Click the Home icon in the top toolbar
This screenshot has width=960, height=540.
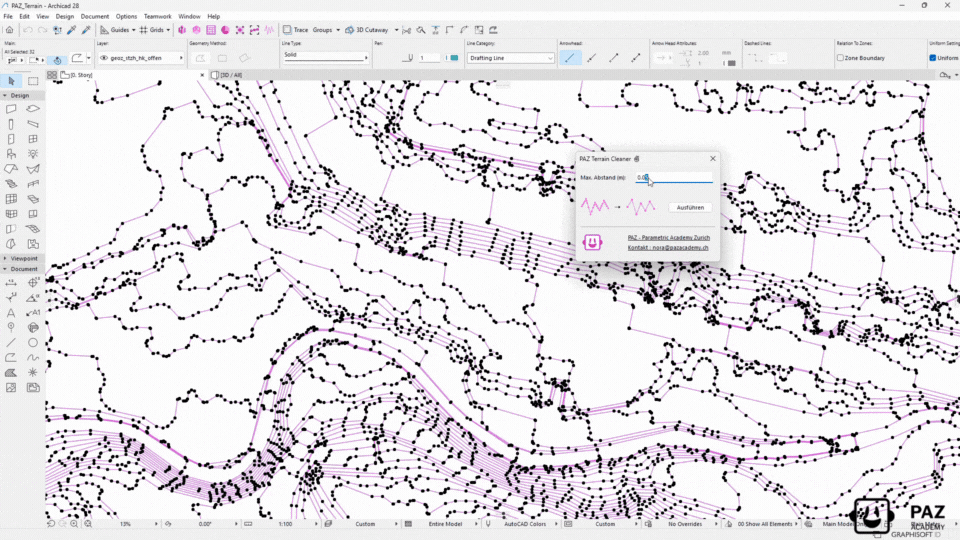pos(10,29)
